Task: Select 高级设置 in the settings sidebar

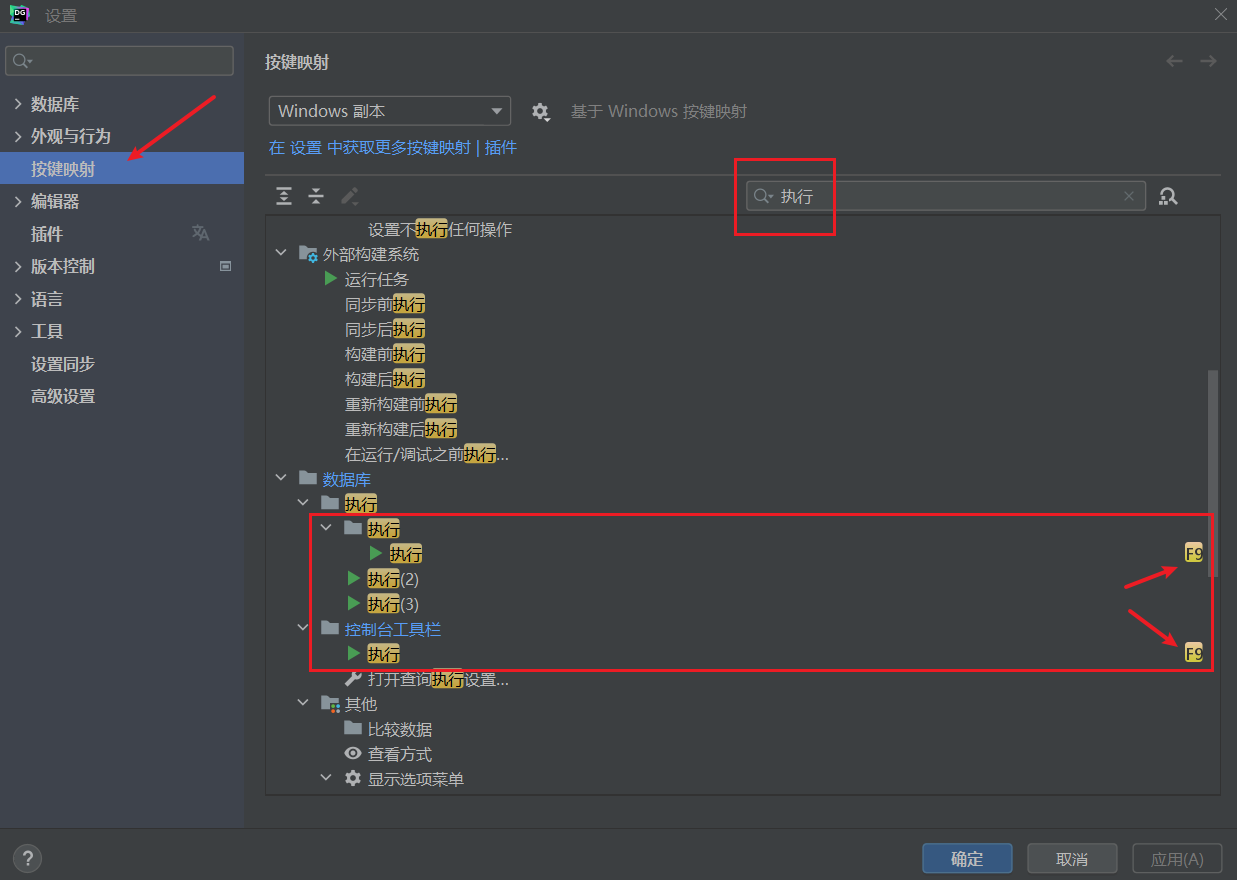Action: (x=63, y=397)
